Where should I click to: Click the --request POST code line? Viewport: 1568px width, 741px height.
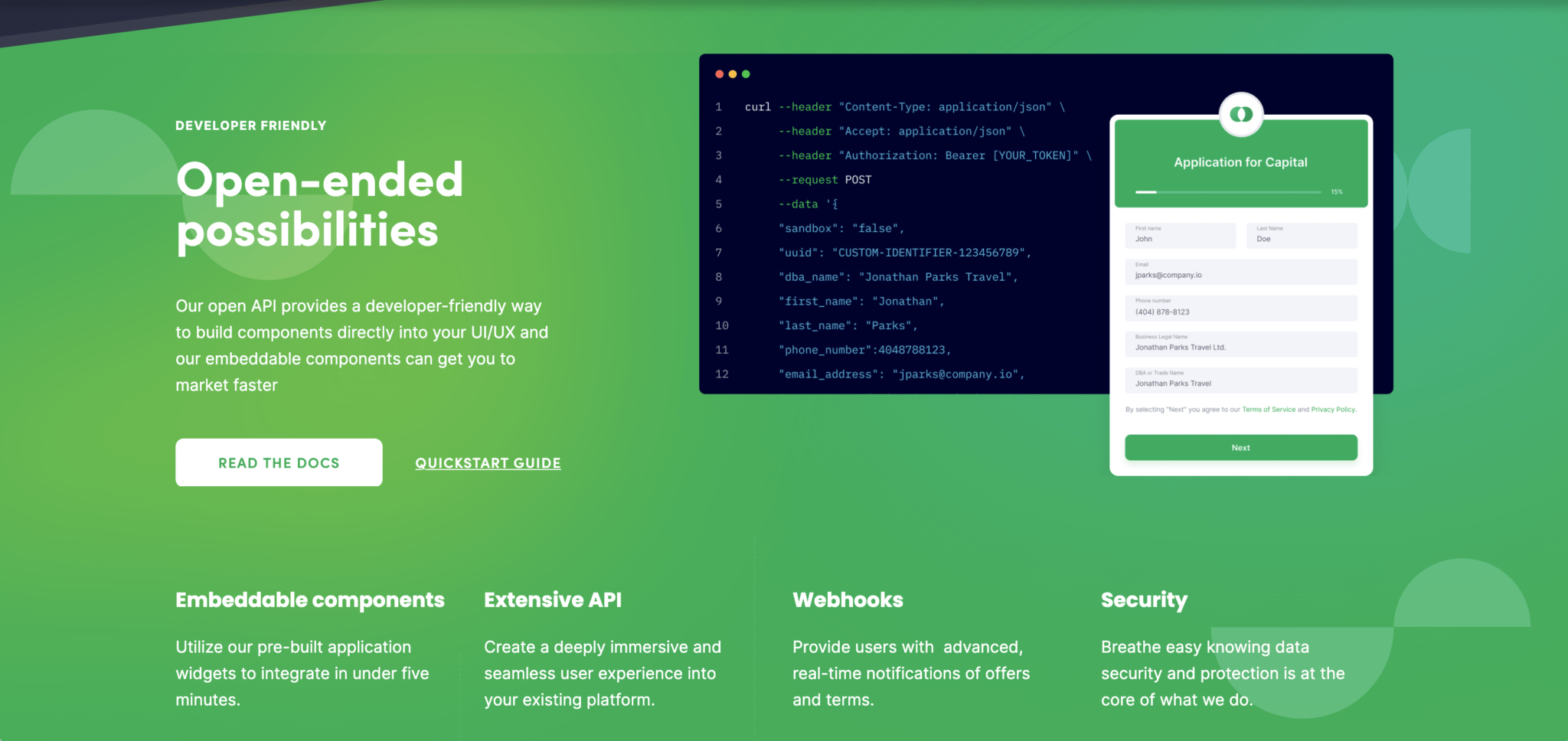click(825, 180)
